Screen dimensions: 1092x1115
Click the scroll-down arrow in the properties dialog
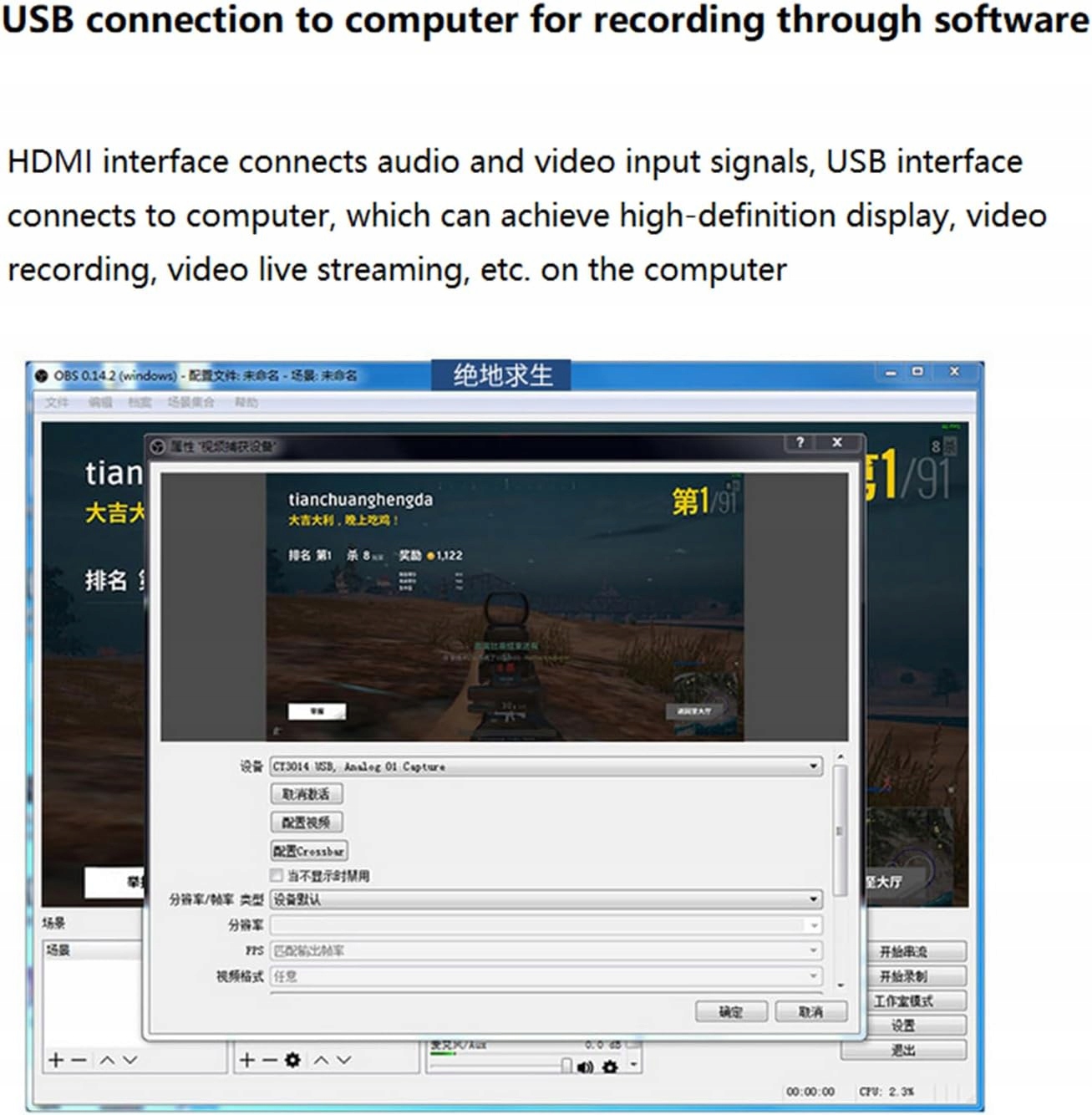[840, 986]
